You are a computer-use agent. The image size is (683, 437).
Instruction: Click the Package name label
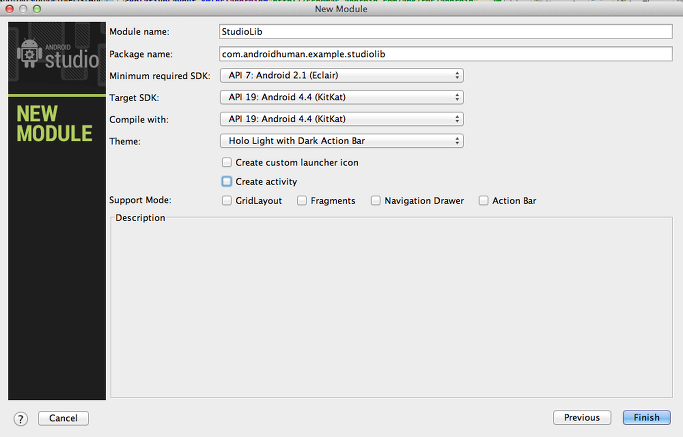pyautogui.click(x=141, y=54)
